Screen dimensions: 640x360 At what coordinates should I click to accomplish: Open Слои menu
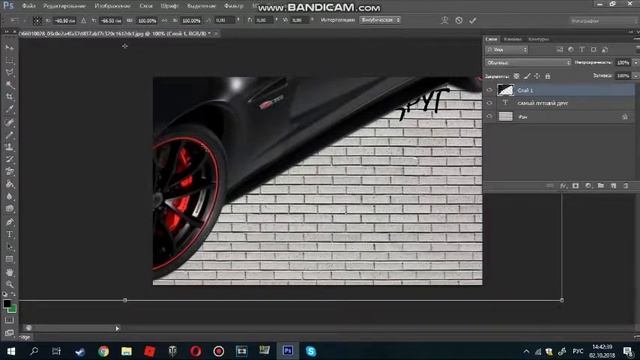click(x=146, y=6)
